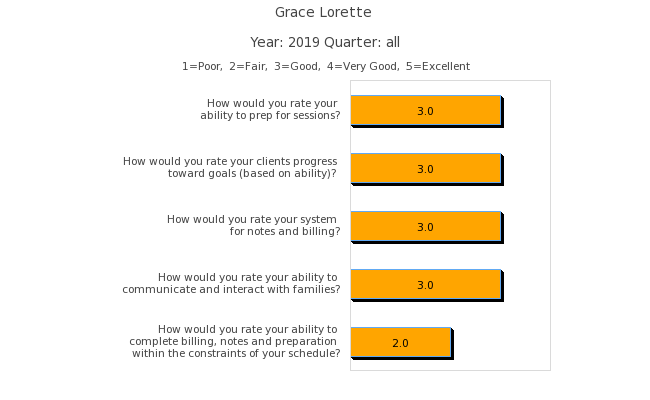Select the Year: 2019 text
Screen dimensions: 650x400
287,43
